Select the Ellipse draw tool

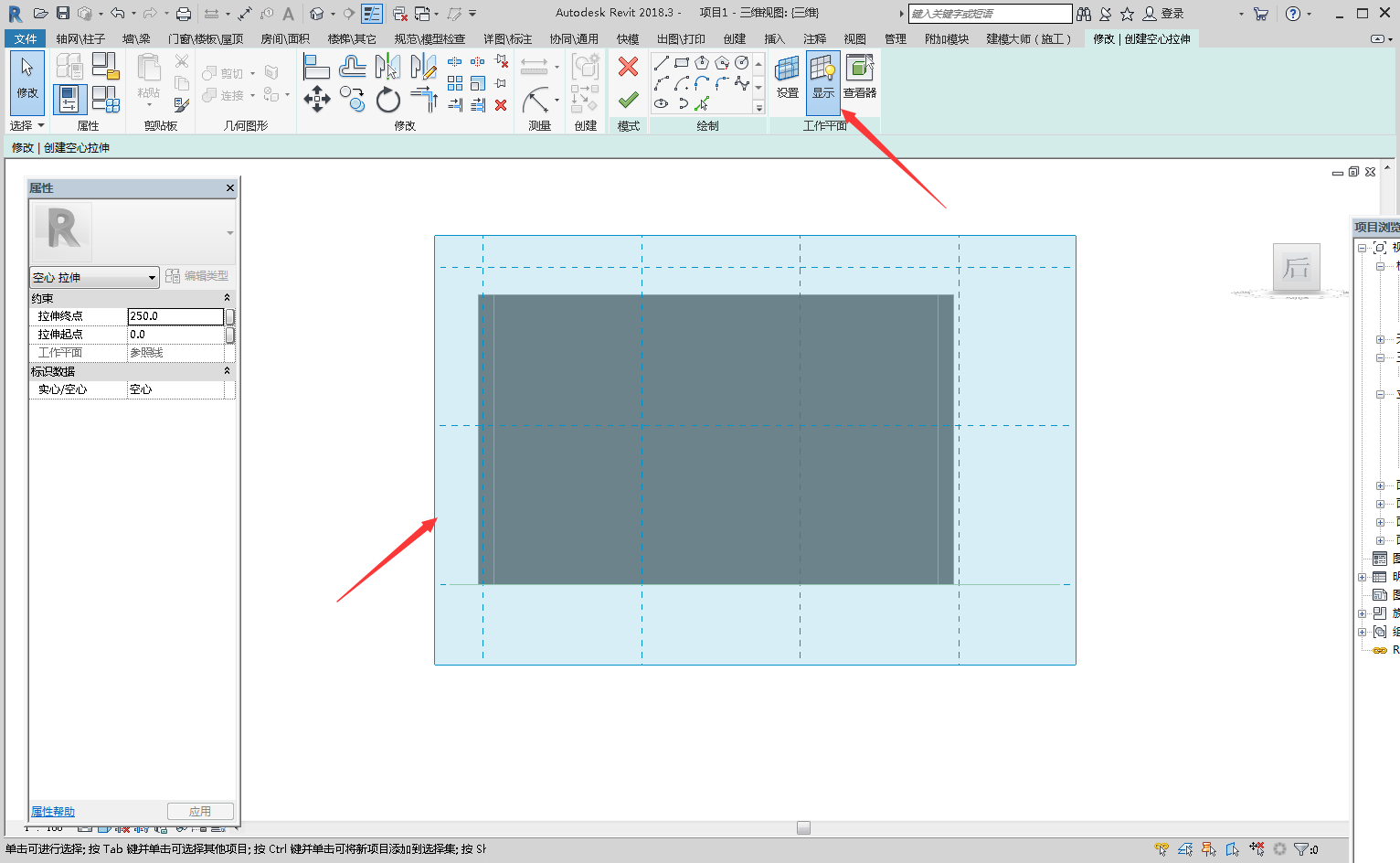click(x=662, y=103)
